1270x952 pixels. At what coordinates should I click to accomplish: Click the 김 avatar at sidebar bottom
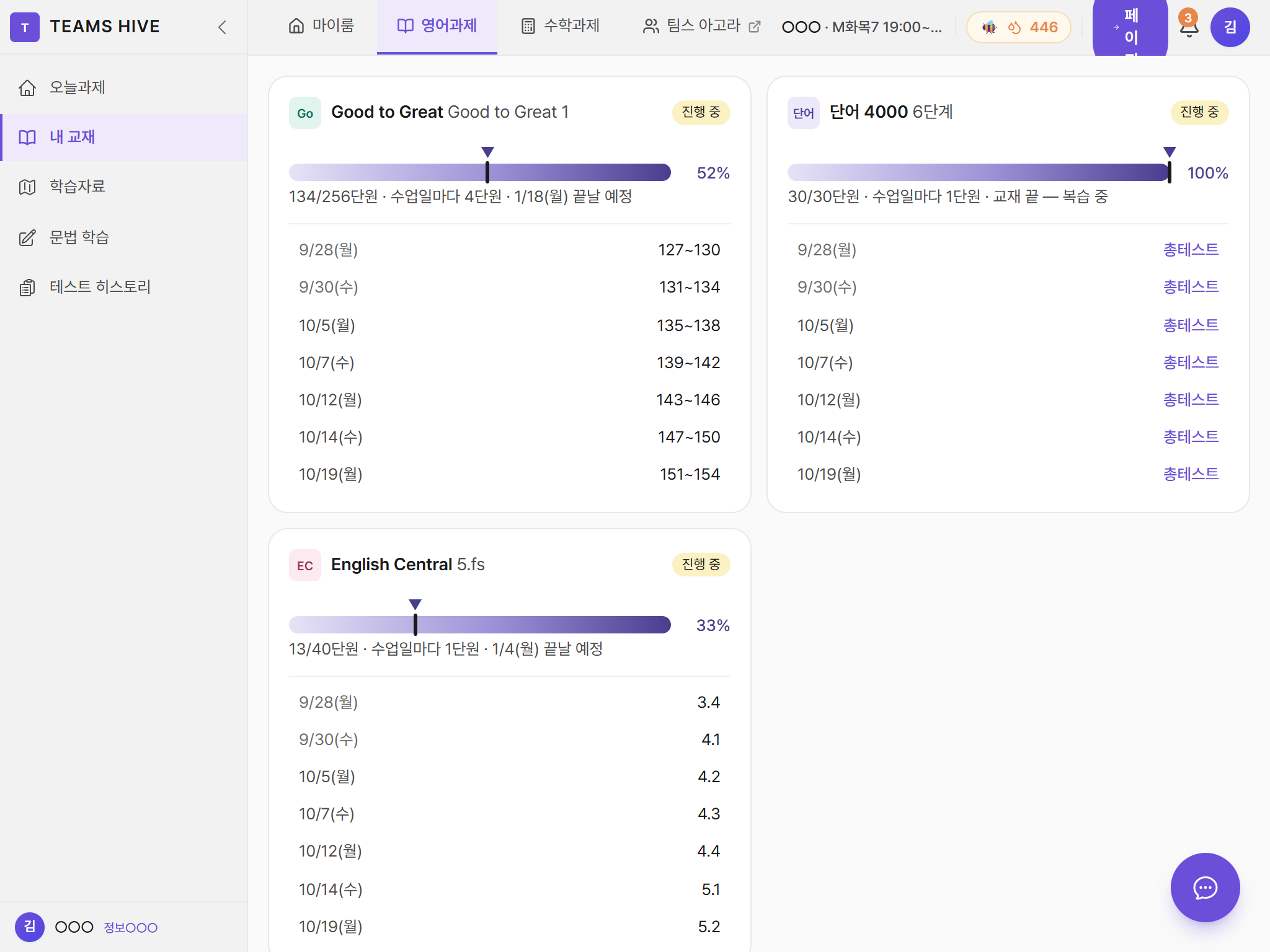point(30,927)
